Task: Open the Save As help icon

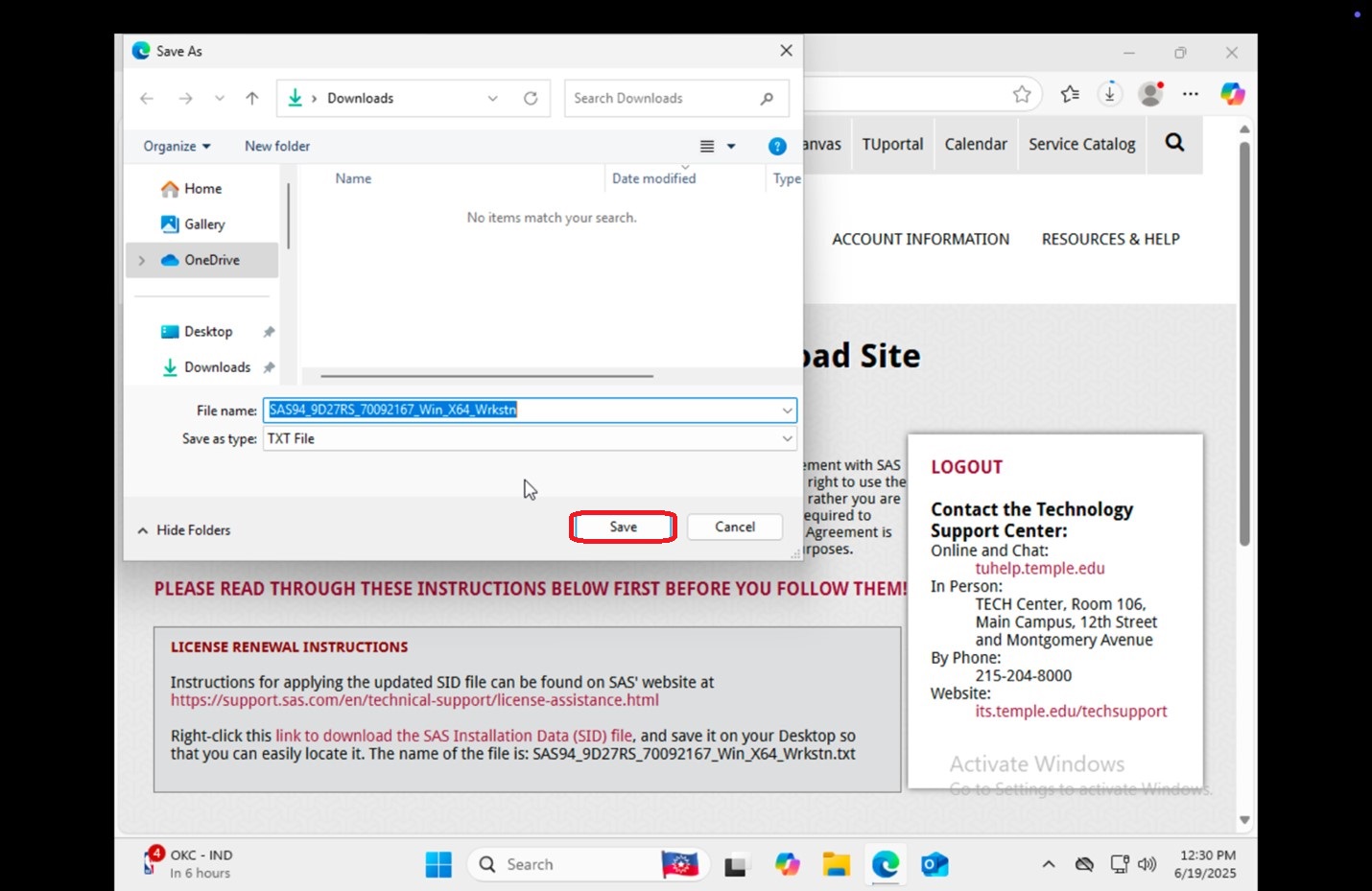Action: (777, 146)
